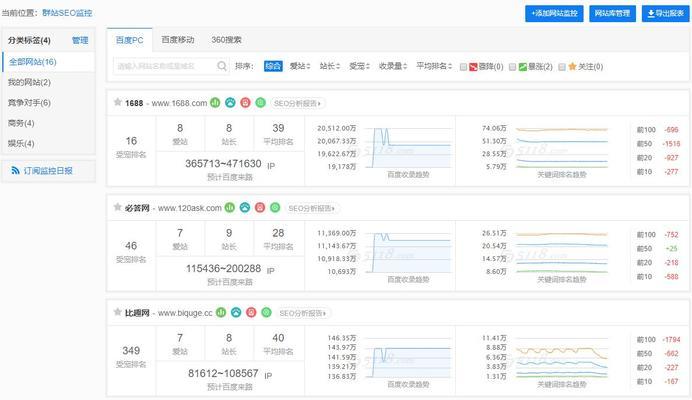Click the search magnifier icon
Viewport: 692px width, 400px height.
click(222, 66)
